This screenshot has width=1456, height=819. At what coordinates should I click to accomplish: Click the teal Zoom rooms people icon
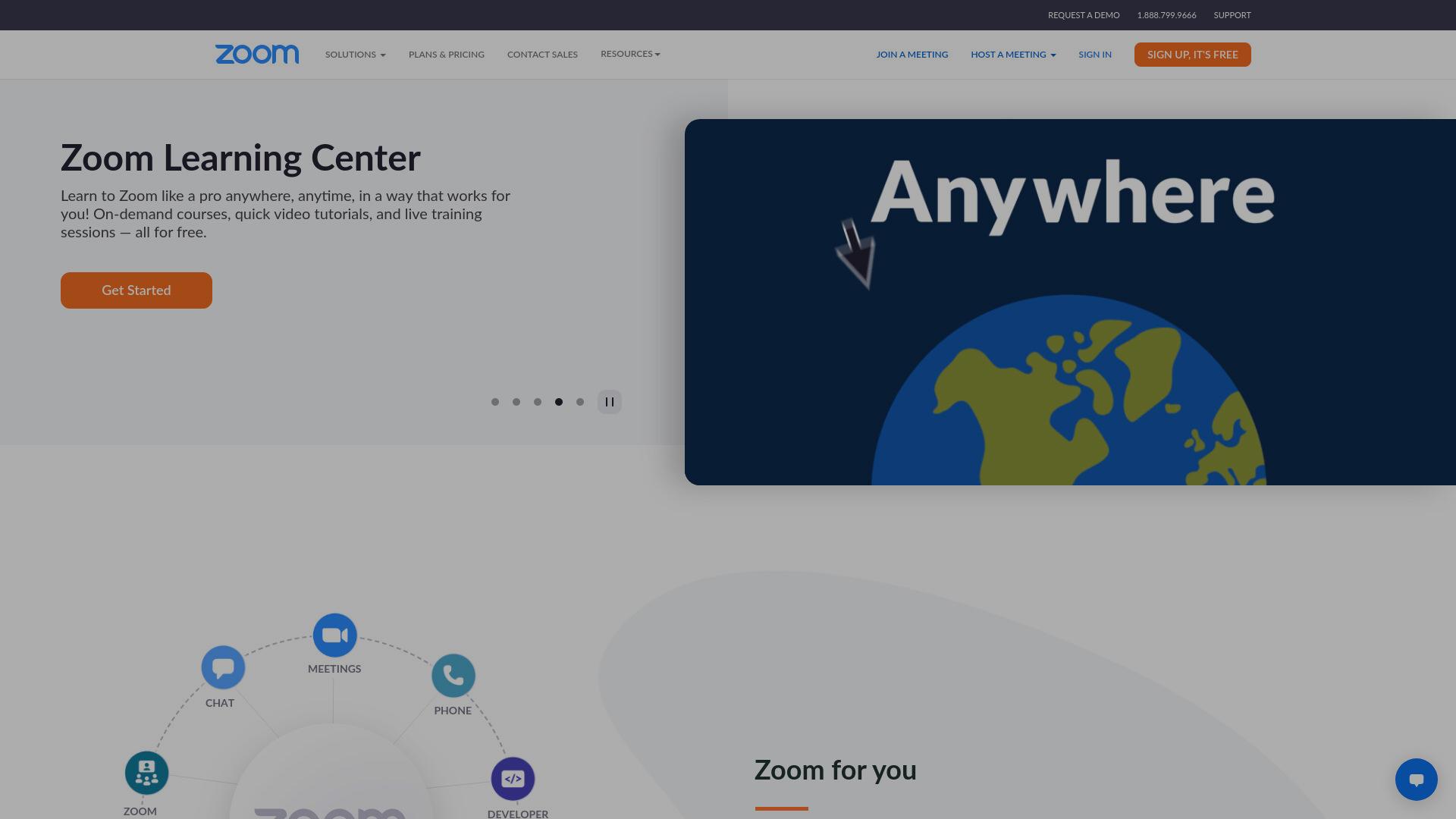[146, 773]
